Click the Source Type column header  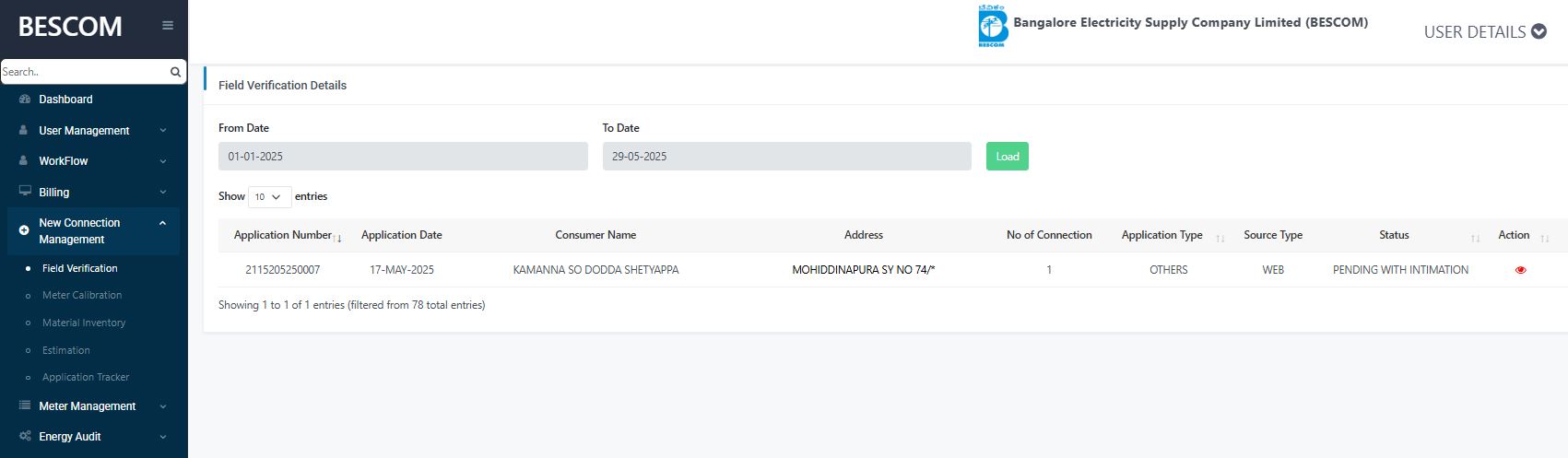point(1273,235)
